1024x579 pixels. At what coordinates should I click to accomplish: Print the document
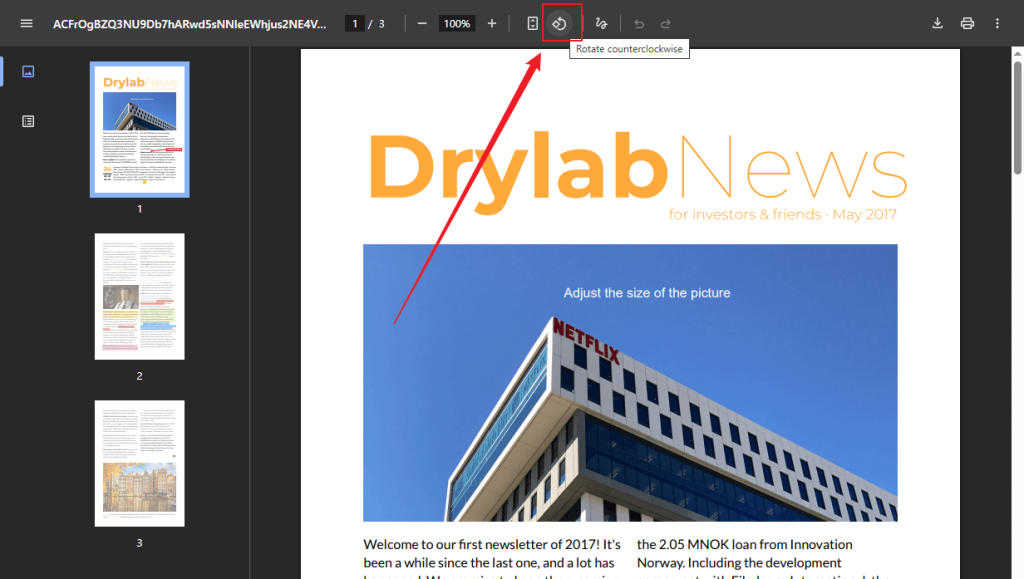[967, 23]
